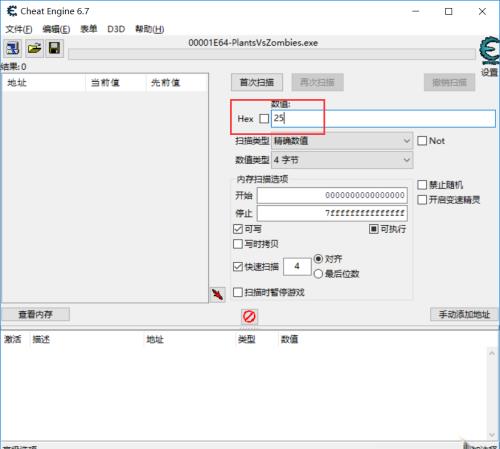500x449 pixels.
Task: Enable the Not checkbox
Action: [422, 141]
